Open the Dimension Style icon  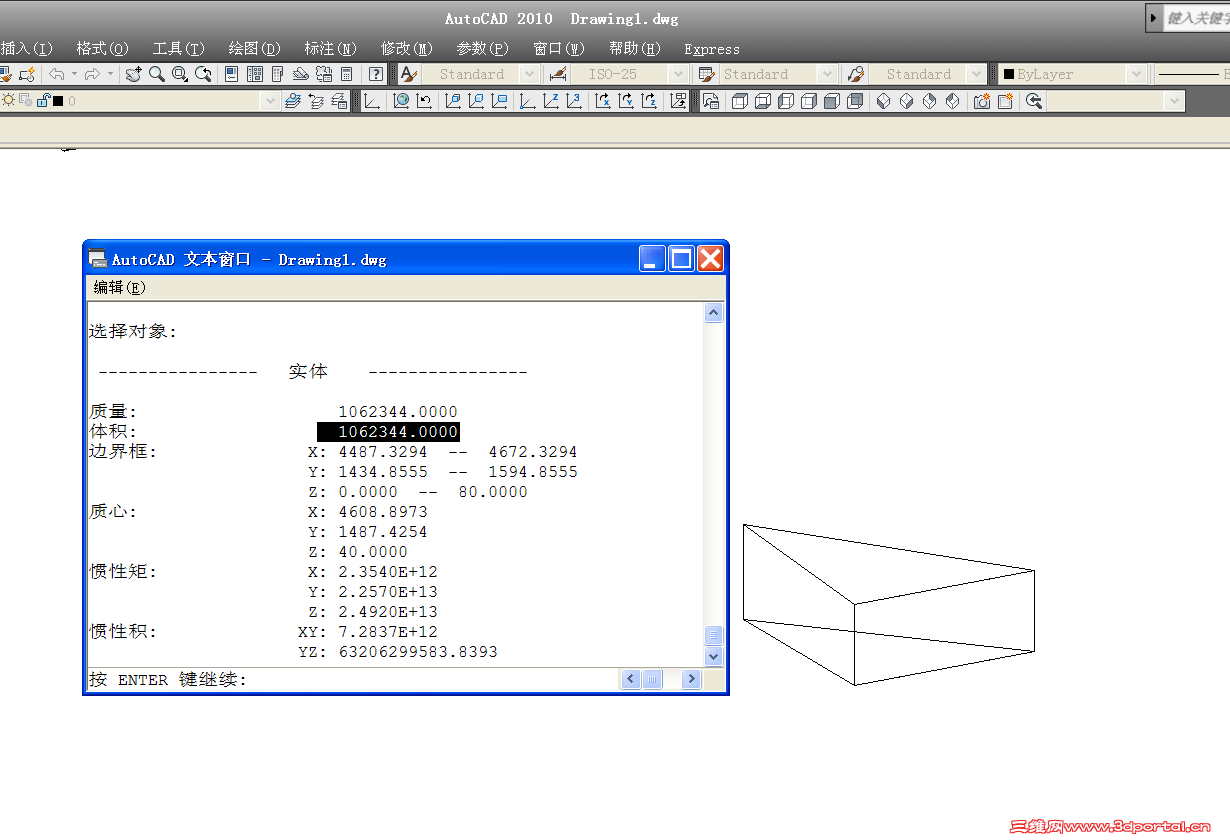pos(558,74)
